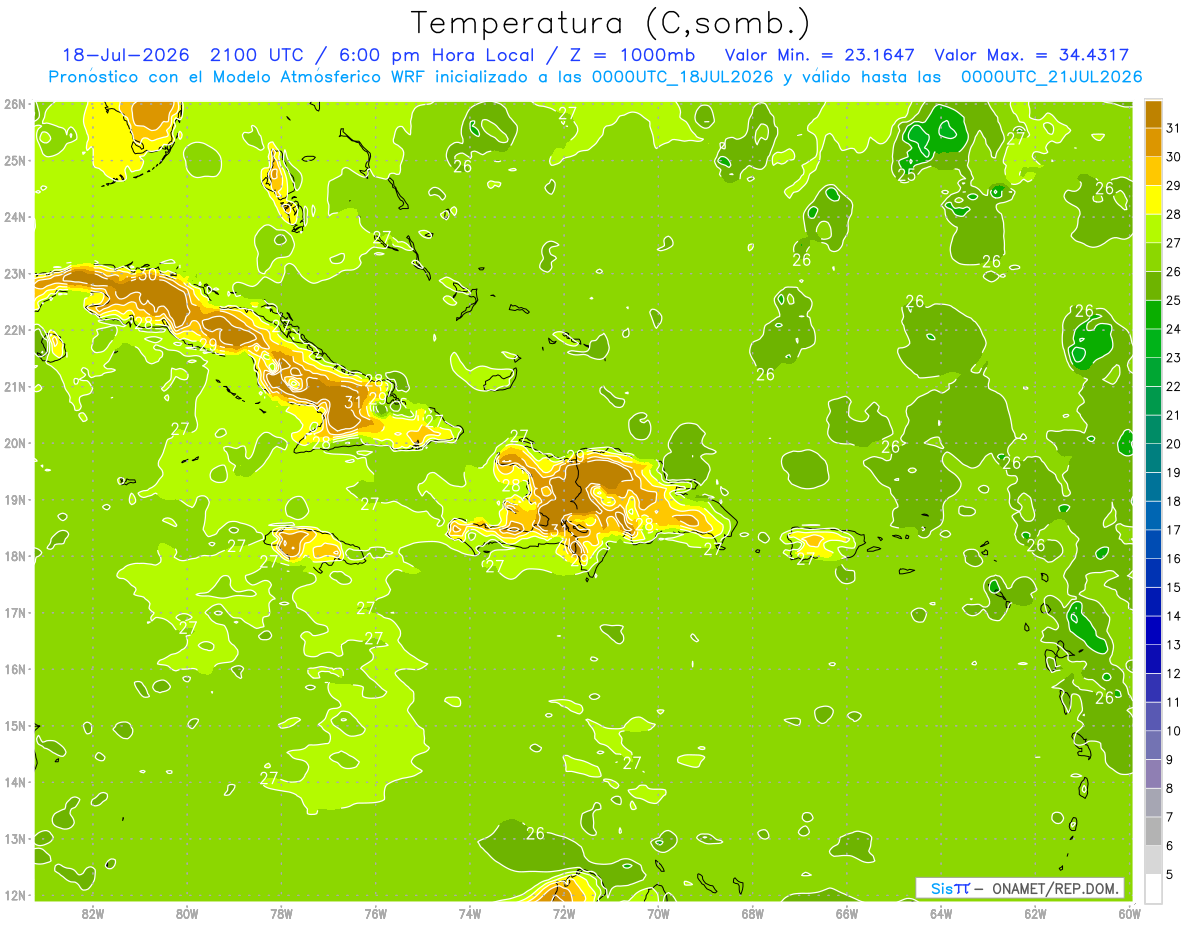Click the white swatch beside the 5 label
The image size is (1200, 927).
click(1154, 888)
